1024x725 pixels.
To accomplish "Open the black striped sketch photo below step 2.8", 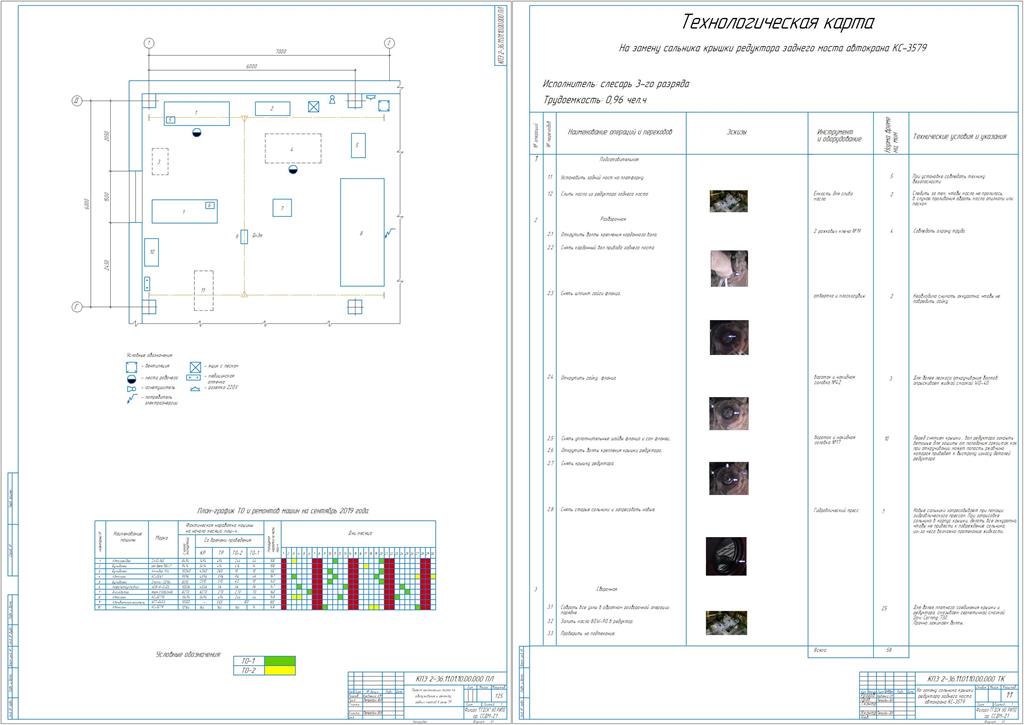I will tap(726, 556).
